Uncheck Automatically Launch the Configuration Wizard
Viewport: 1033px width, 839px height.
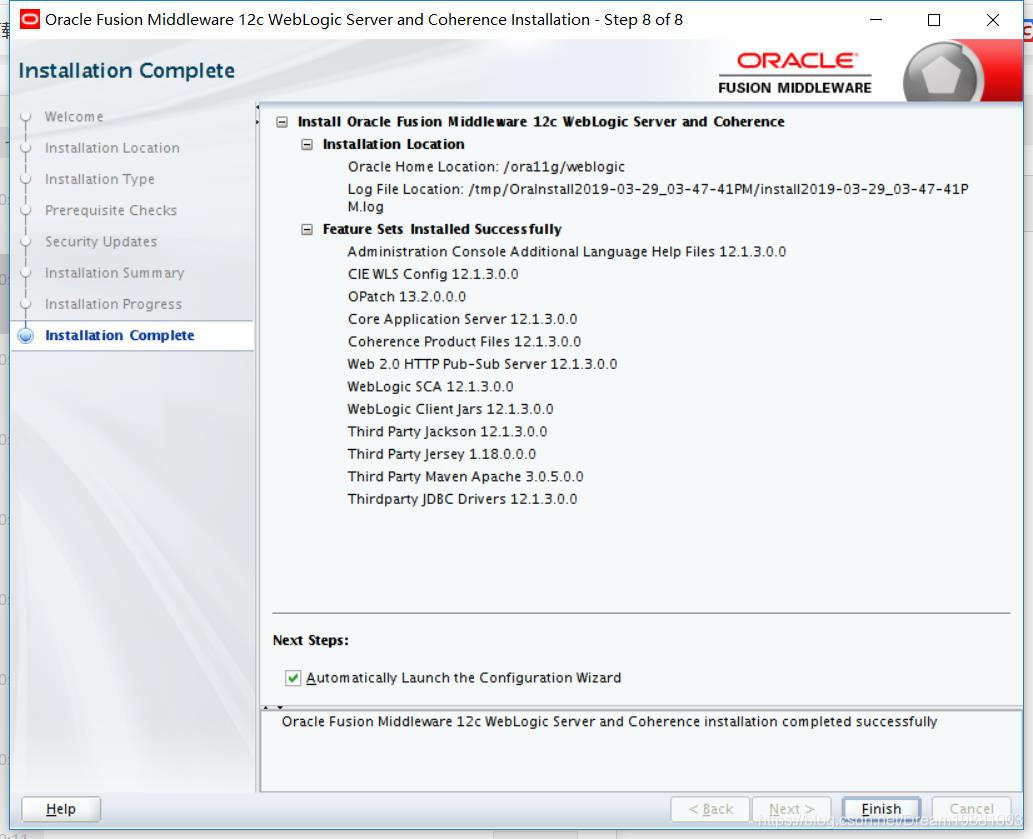point(293,678)
